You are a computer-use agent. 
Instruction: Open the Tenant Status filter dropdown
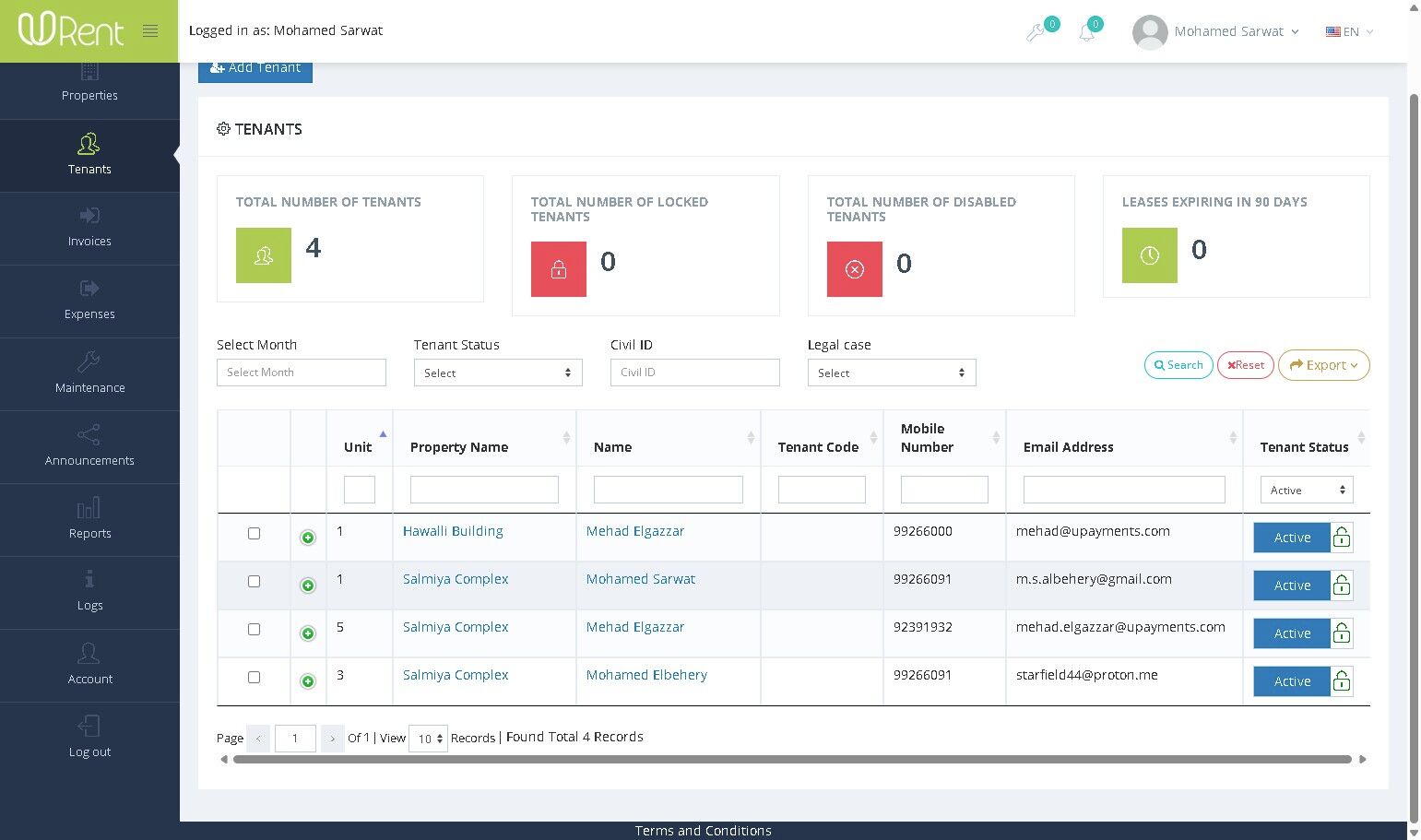pos(498,373)
